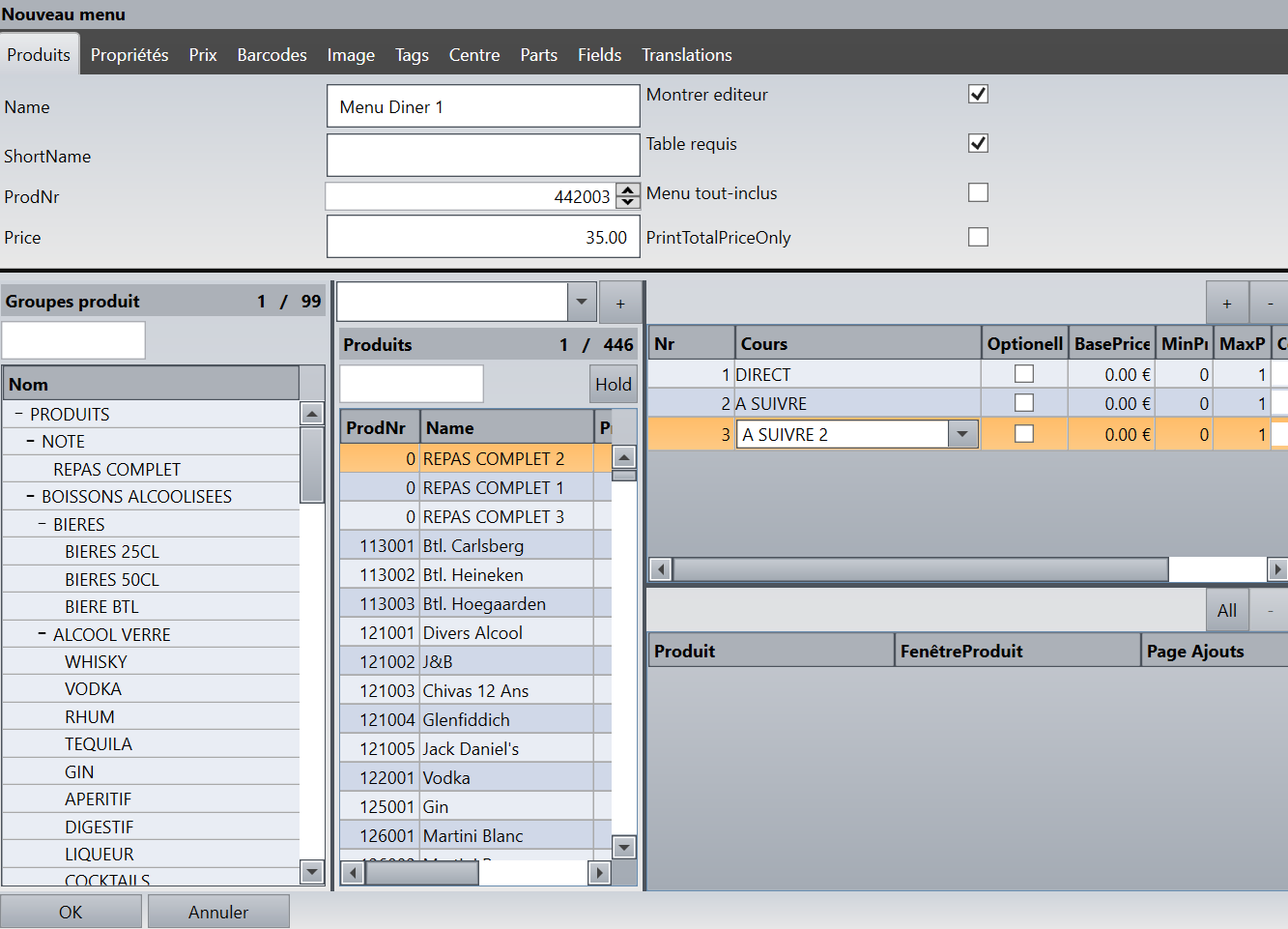
Task: Increase ProdNr with stepper up arrow
Action: click(x=628, y=189)
